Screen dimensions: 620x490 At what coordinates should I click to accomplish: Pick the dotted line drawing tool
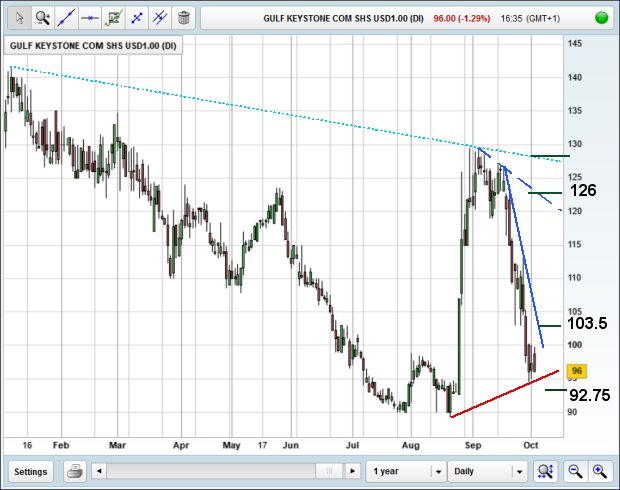point(137,18)
